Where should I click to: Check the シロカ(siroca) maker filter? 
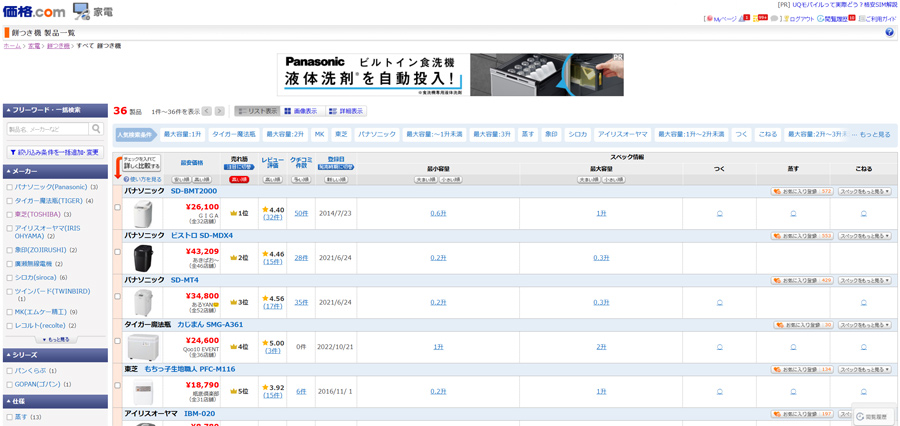click(9, 278)
